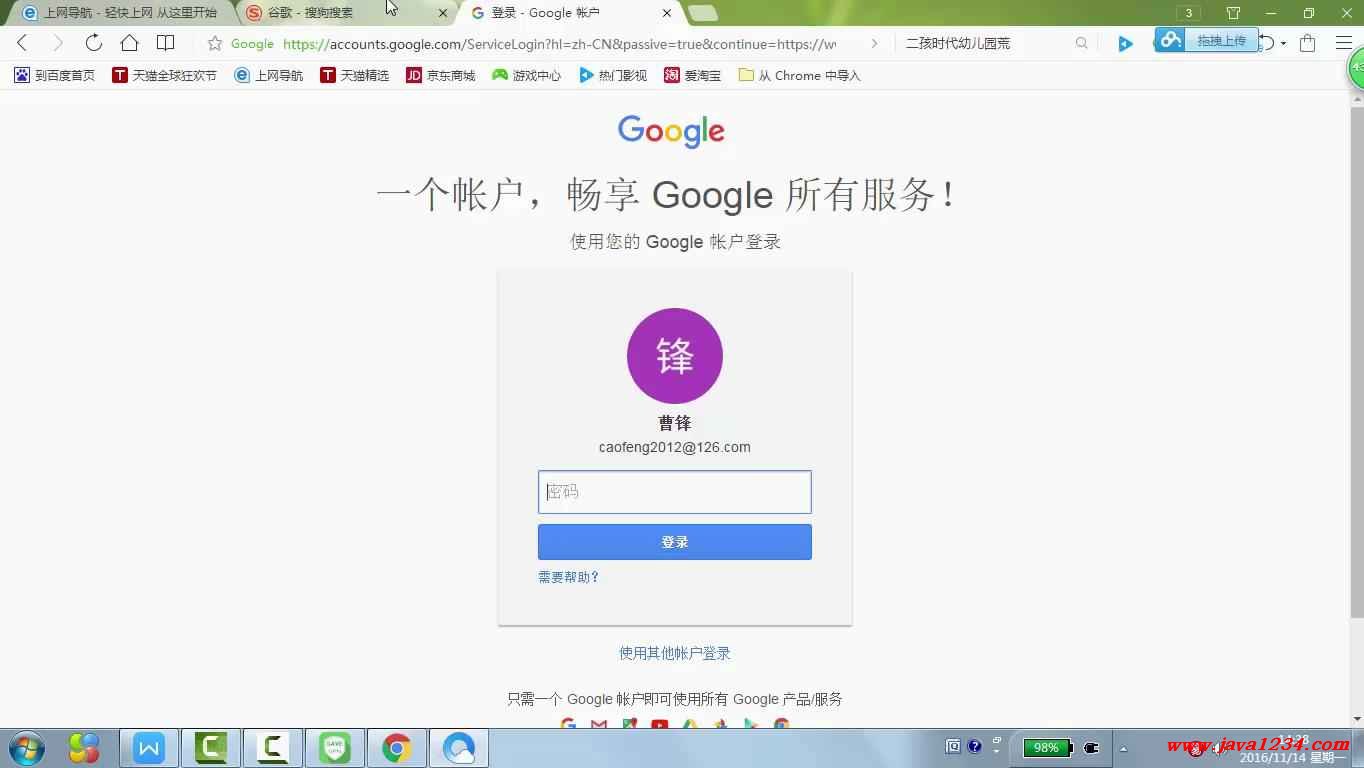This screenshot has height=768, width=1364.
Task: Open the undo-closed-tab dropdown arrow
Action: [1283, 44]
